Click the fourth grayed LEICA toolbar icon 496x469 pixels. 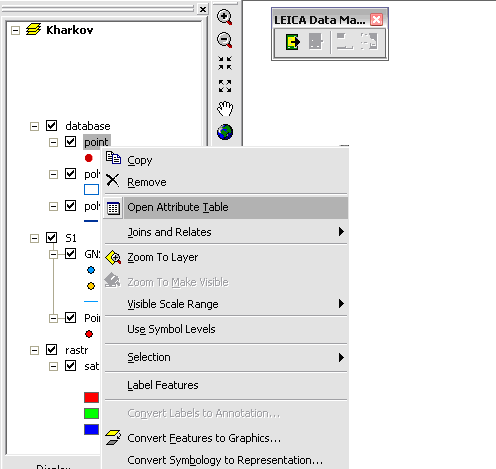369,42
